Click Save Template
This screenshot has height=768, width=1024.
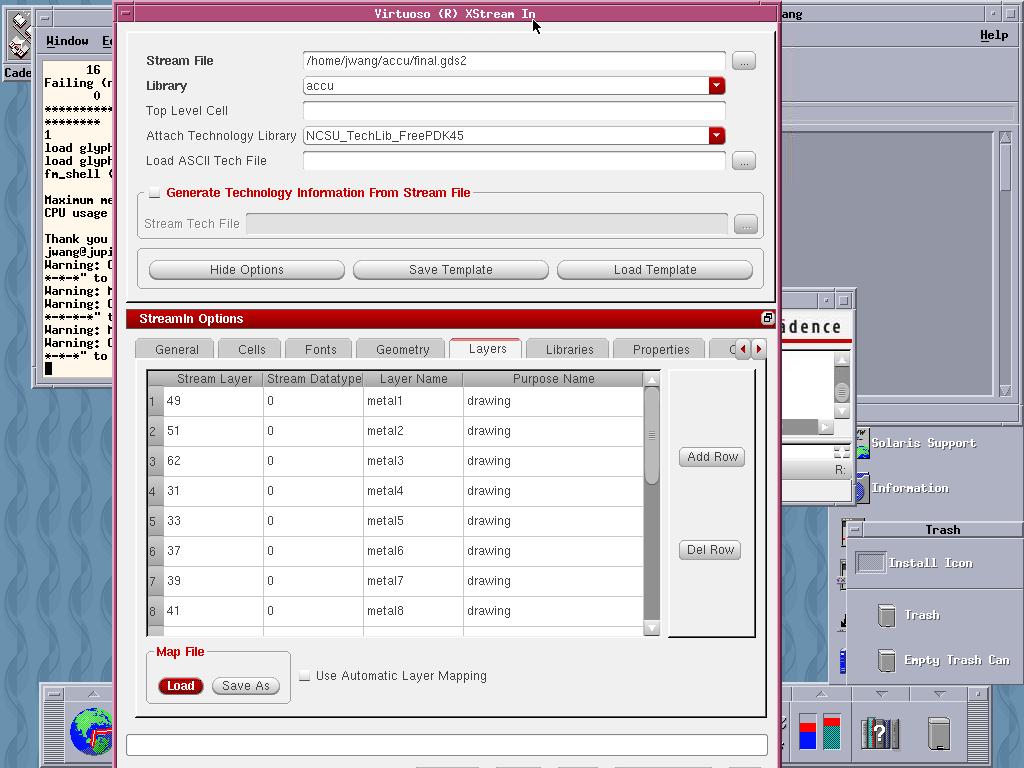451,270
